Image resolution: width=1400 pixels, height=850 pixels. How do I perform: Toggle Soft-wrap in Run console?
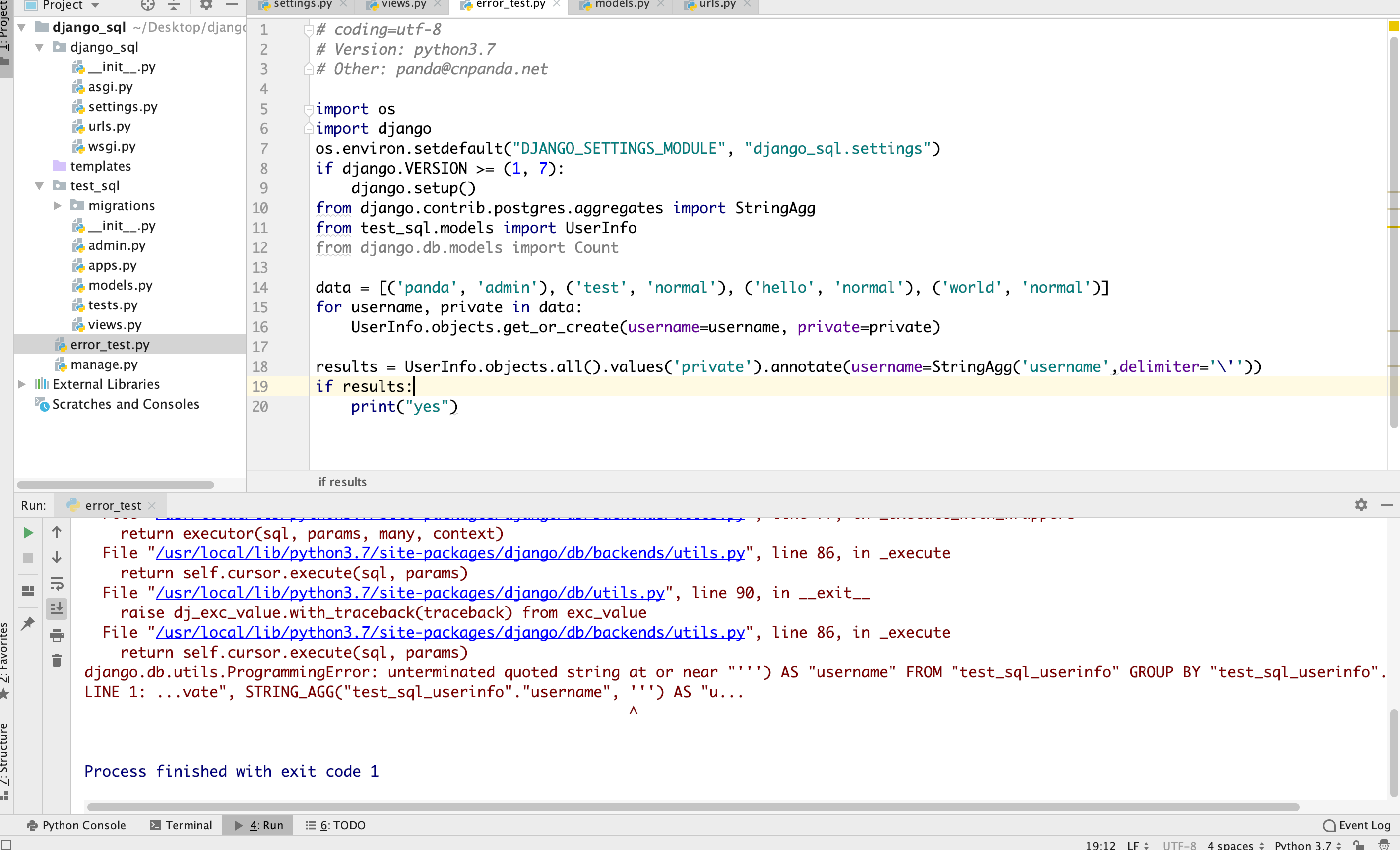56,583
